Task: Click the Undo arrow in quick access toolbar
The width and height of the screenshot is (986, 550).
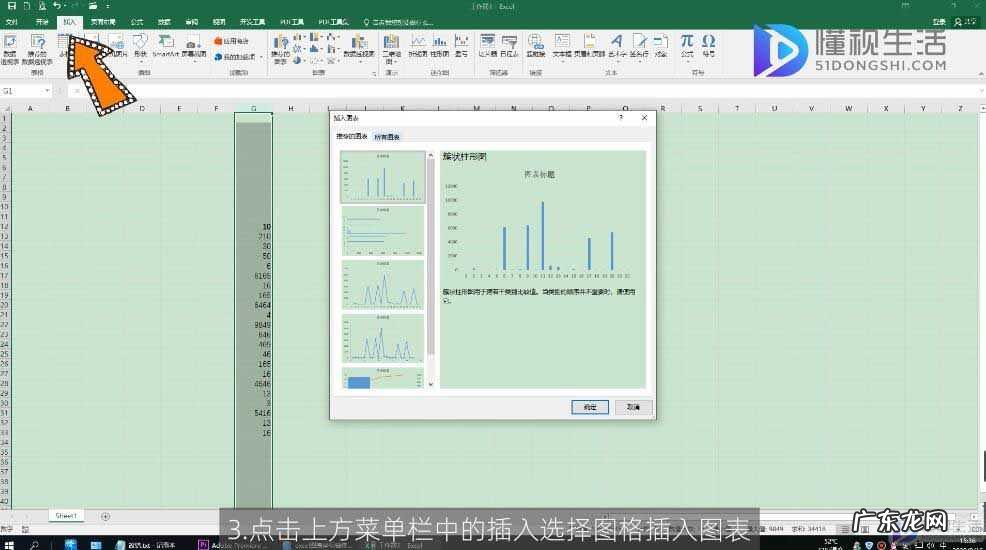Action: click(56, 6)
